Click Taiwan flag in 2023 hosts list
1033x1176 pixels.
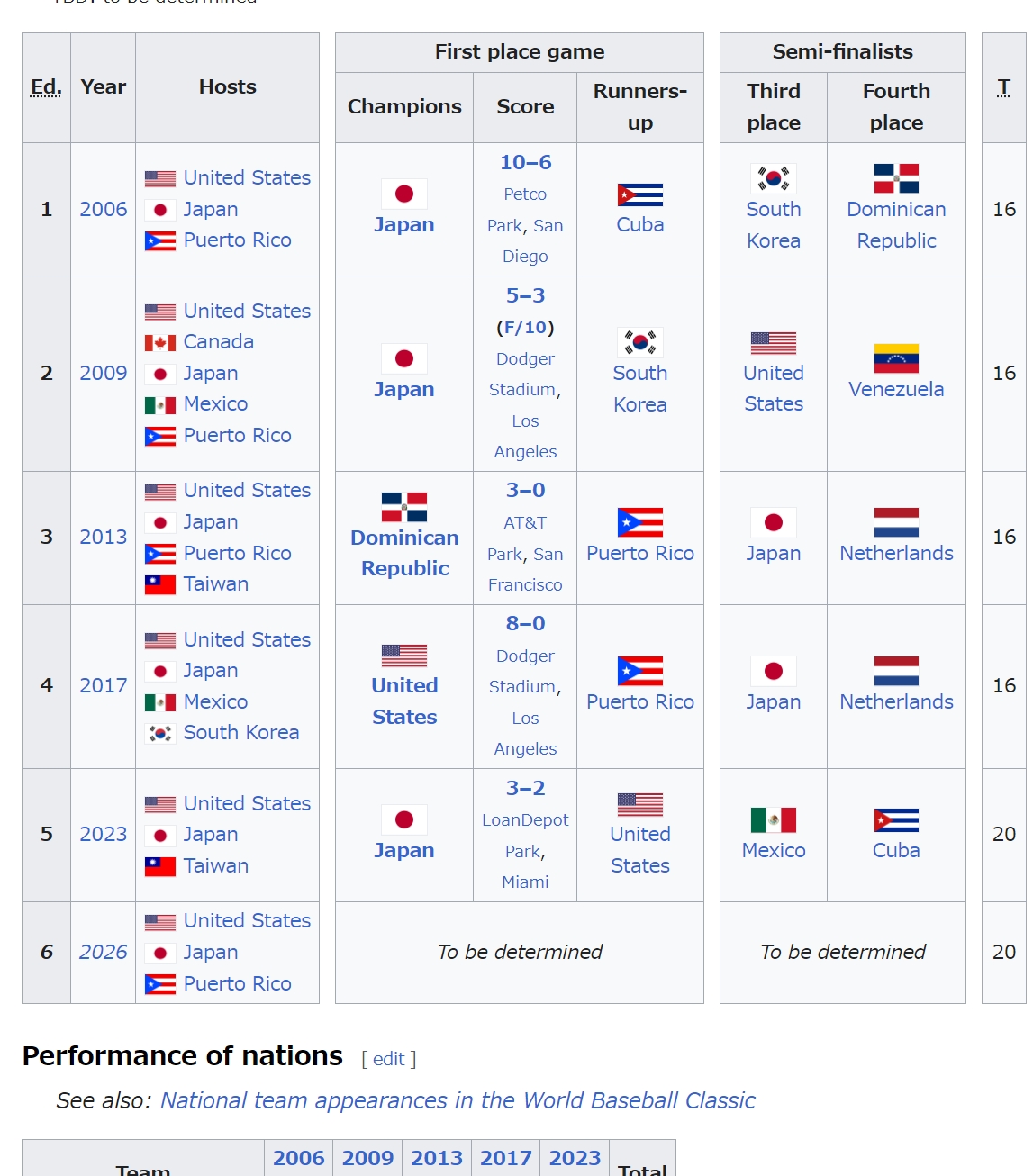tap(160, 867)
